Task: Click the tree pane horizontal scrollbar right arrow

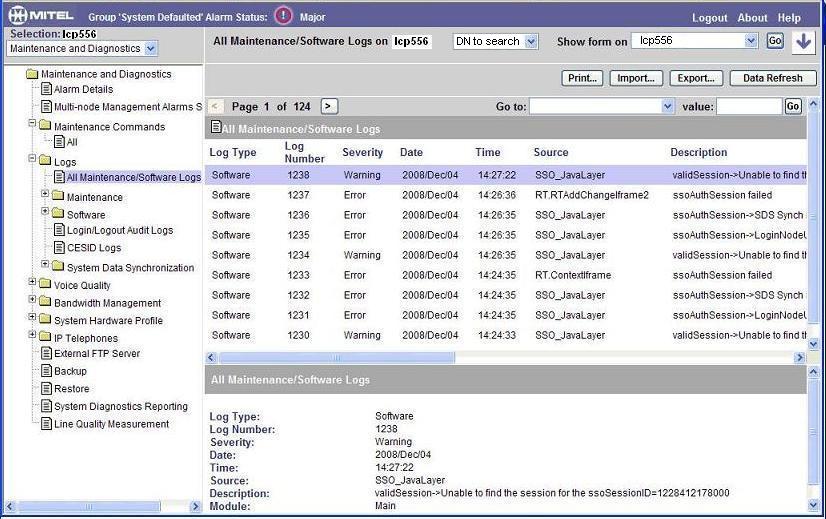Action: tap(195, 507)
